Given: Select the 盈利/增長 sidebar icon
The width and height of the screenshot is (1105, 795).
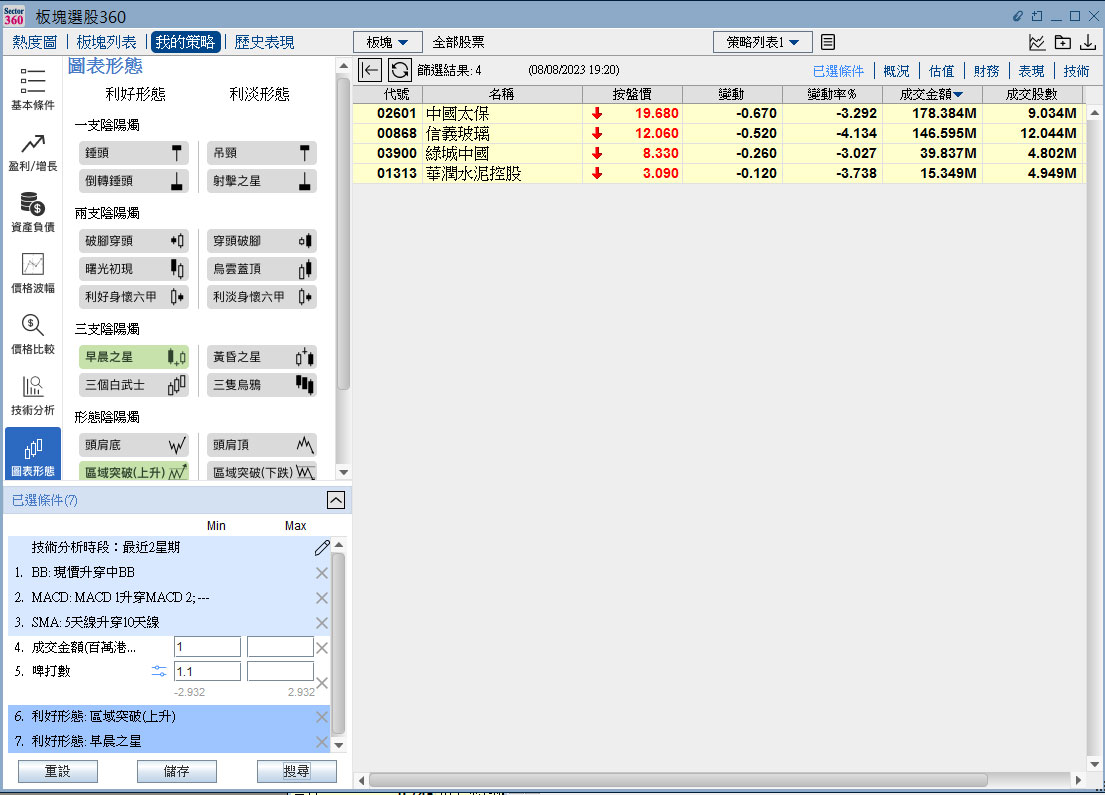Looking at the screenshot, I should [x=32, y=150].
